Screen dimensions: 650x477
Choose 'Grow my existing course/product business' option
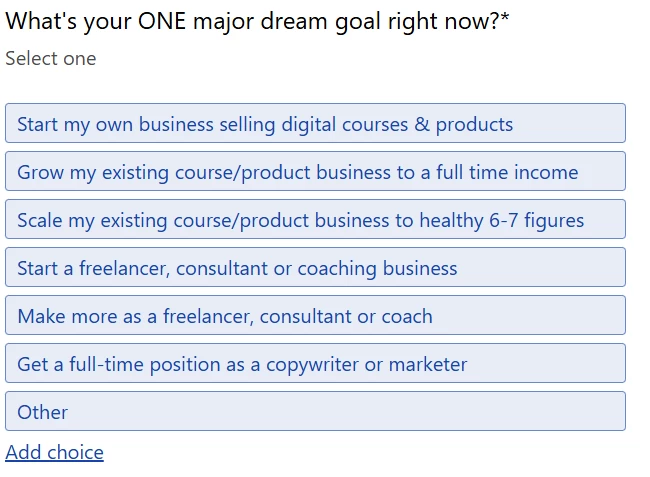pos(315,172)
